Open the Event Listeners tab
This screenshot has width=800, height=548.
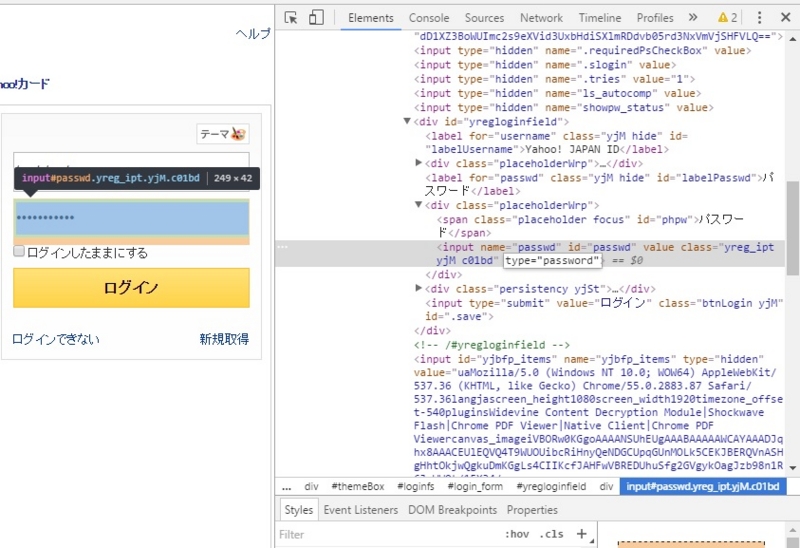pyautogui.click(x=361, y=510)
